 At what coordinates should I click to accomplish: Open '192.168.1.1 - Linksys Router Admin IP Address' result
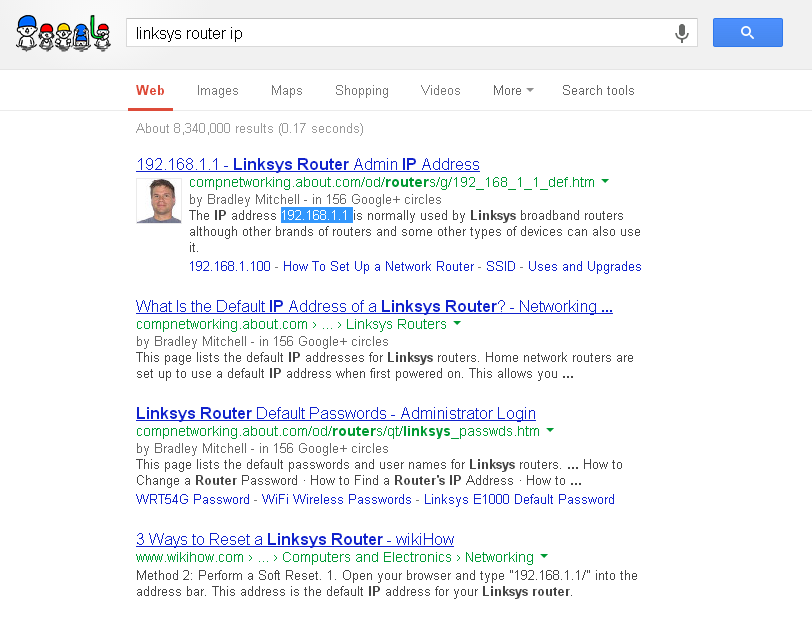pos(308,164)
